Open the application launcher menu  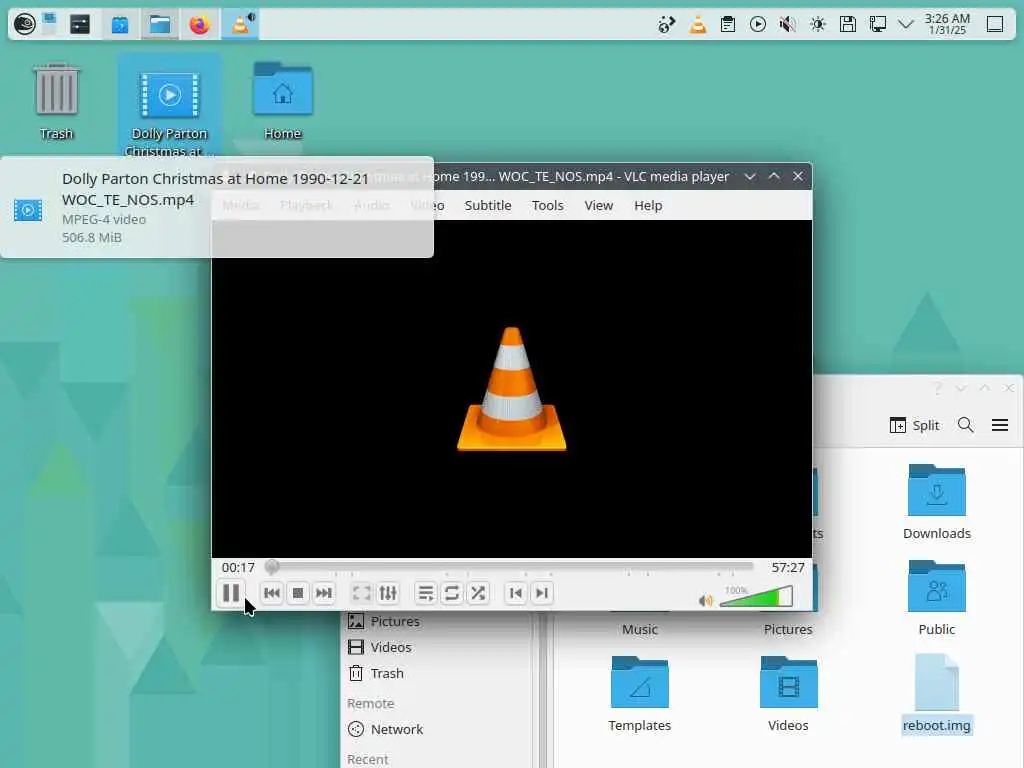(x=25, y=25)
